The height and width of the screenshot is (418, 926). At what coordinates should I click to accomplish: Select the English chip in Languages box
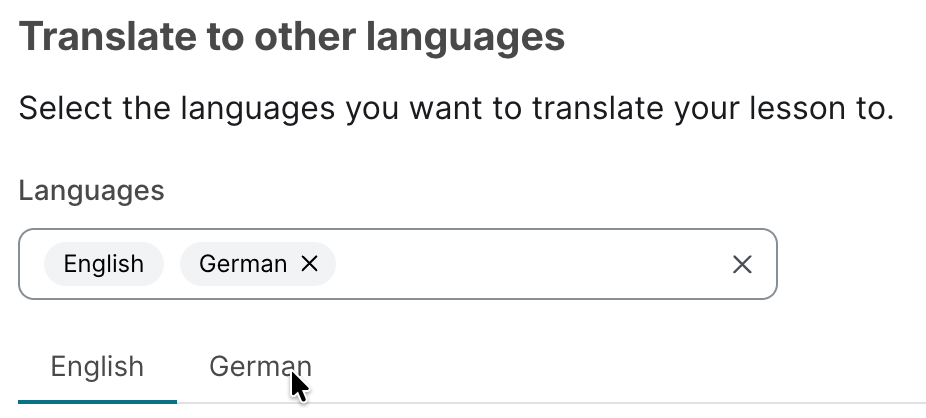103,264
